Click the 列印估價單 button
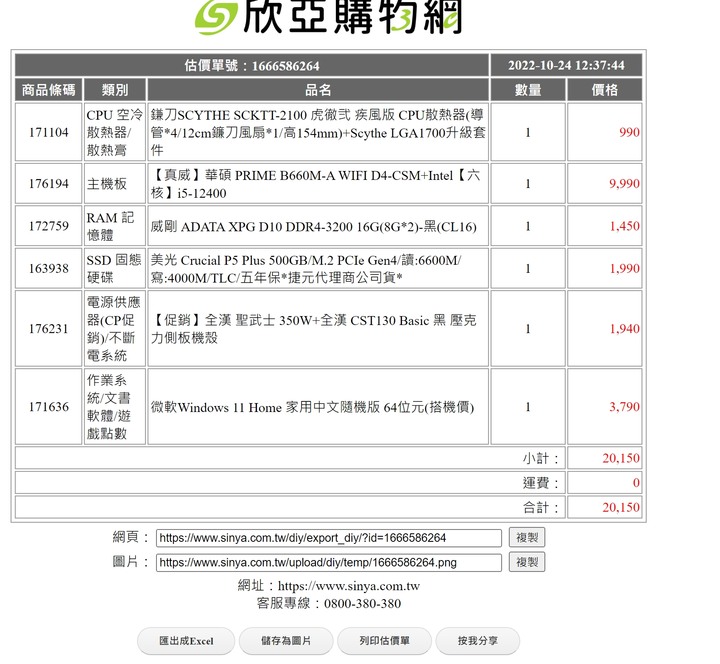Image resolution: width=720 pixels, height=664 pixels. point(384,641)
